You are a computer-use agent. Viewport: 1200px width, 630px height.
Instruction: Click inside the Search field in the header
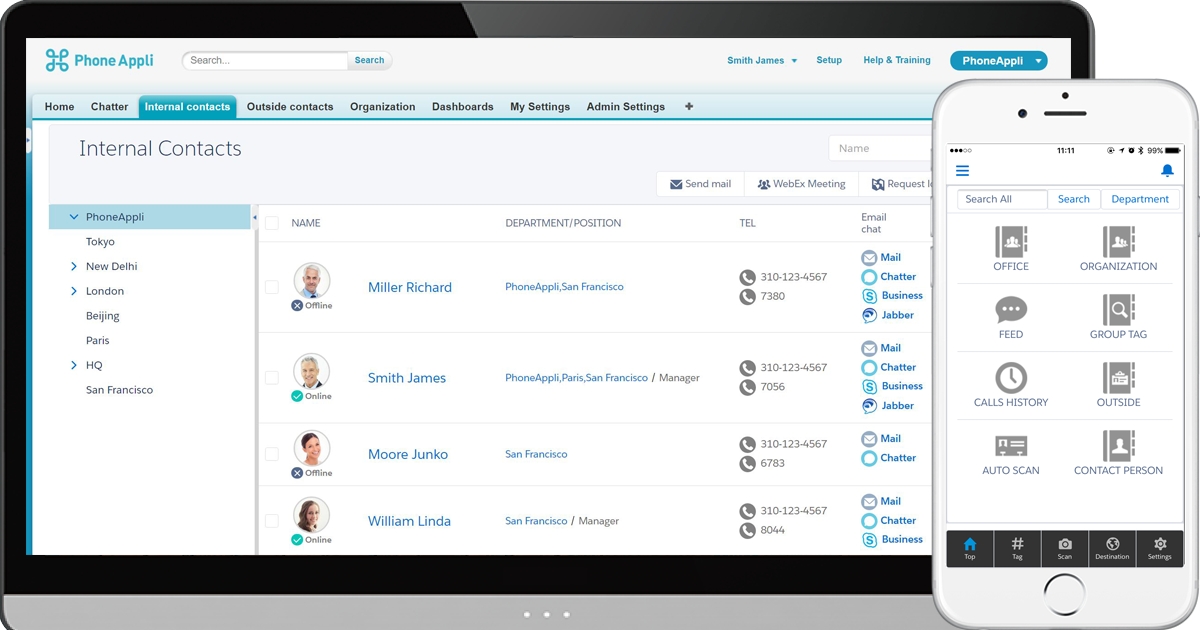(264, 60)
